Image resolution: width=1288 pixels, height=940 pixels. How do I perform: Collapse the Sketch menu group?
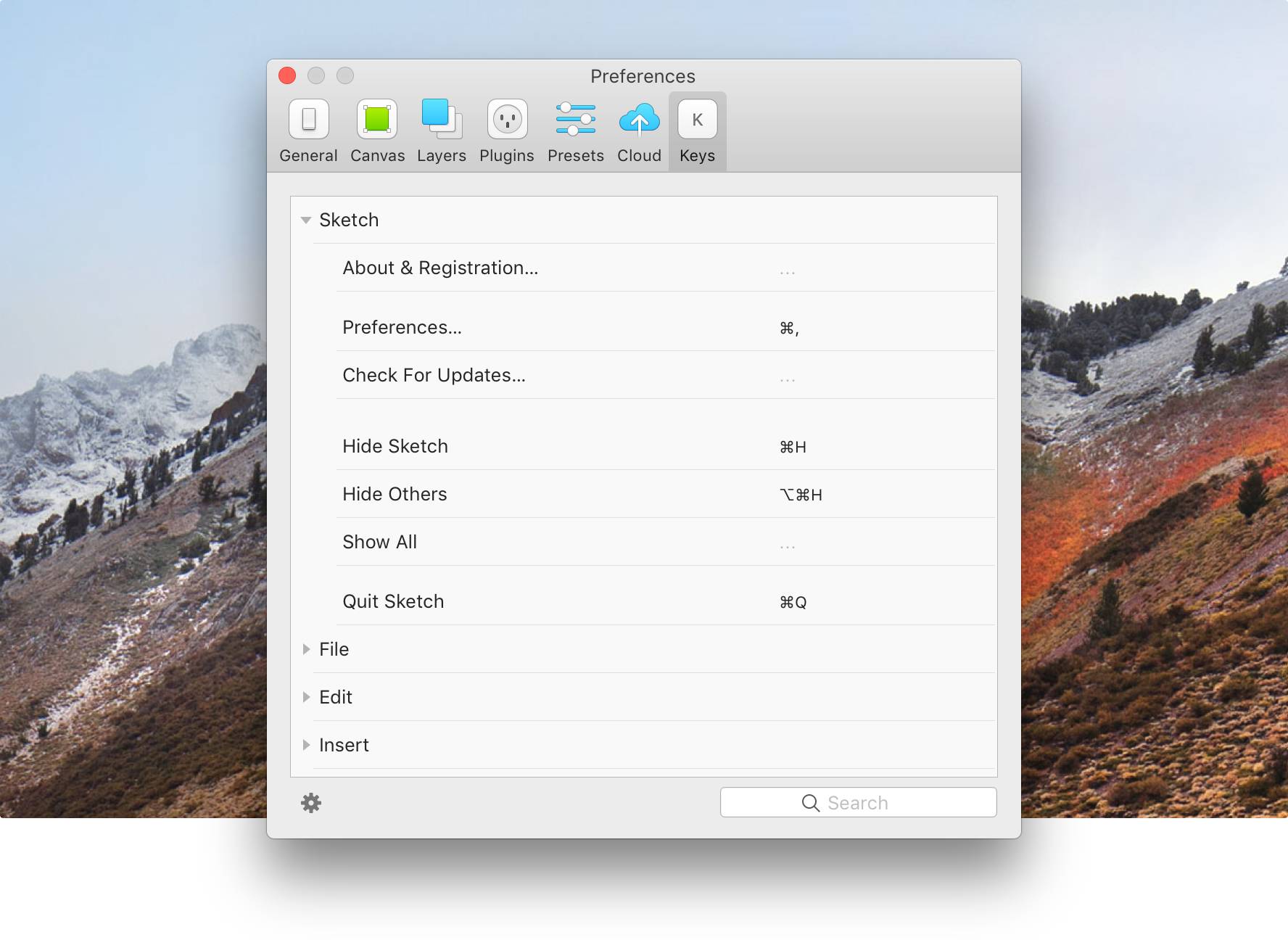(306, 220)
